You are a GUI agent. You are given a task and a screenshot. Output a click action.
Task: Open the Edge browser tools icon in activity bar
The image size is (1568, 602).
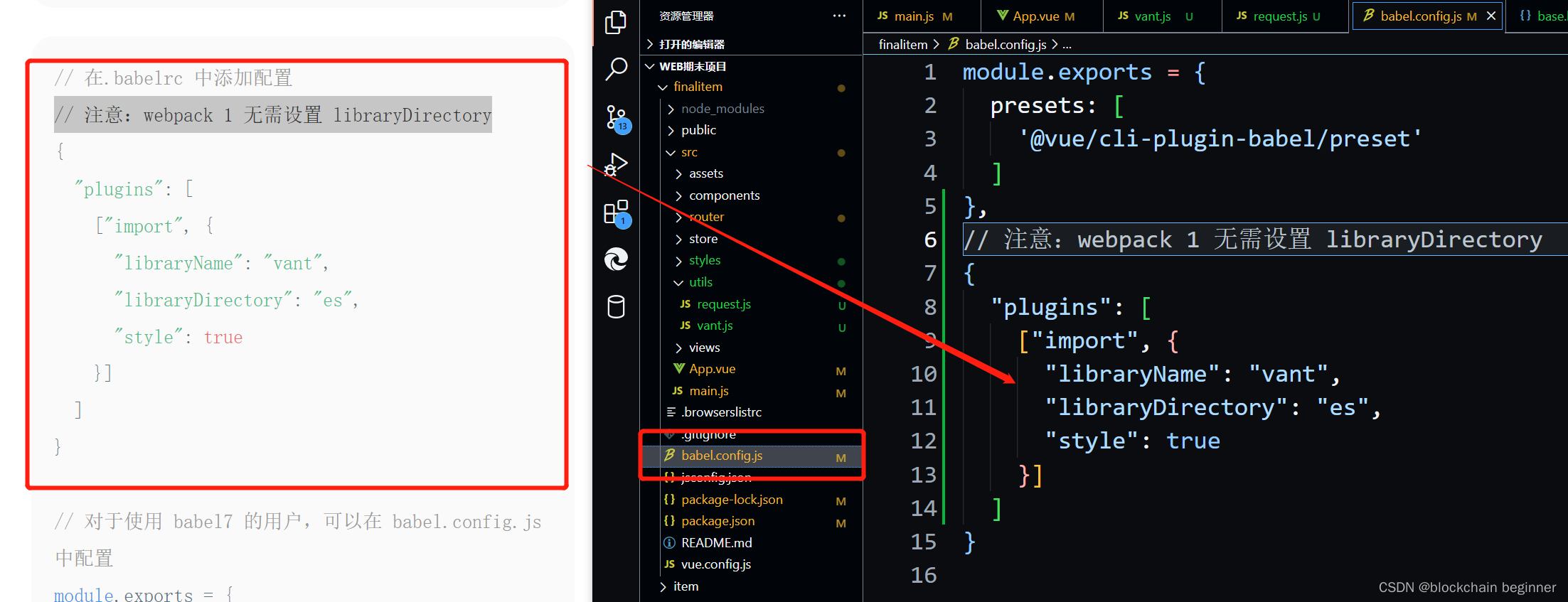[616, 259]
